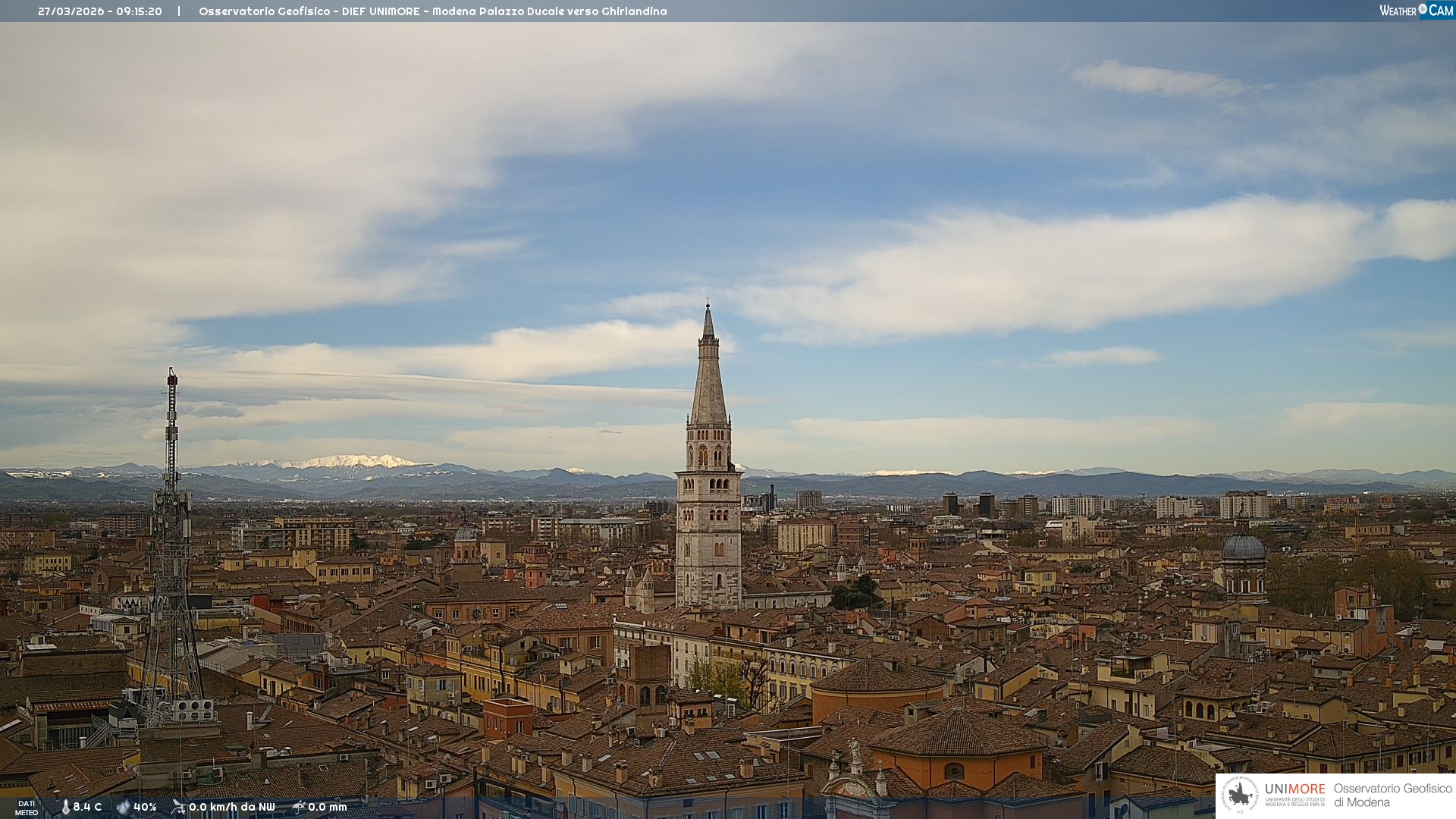Click the humidity water droplets icon
This screenshot has height=819, width=1456.
click(x=123, y=807)
